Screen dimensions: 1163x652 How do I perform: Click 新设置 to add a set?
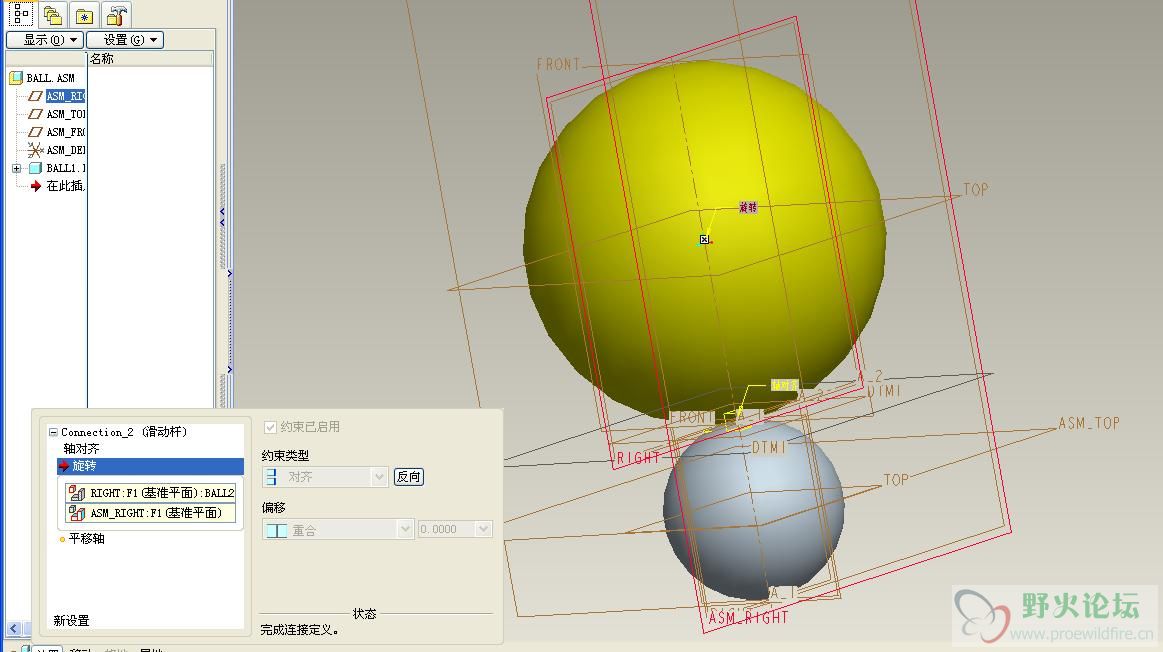pos(71,621)
